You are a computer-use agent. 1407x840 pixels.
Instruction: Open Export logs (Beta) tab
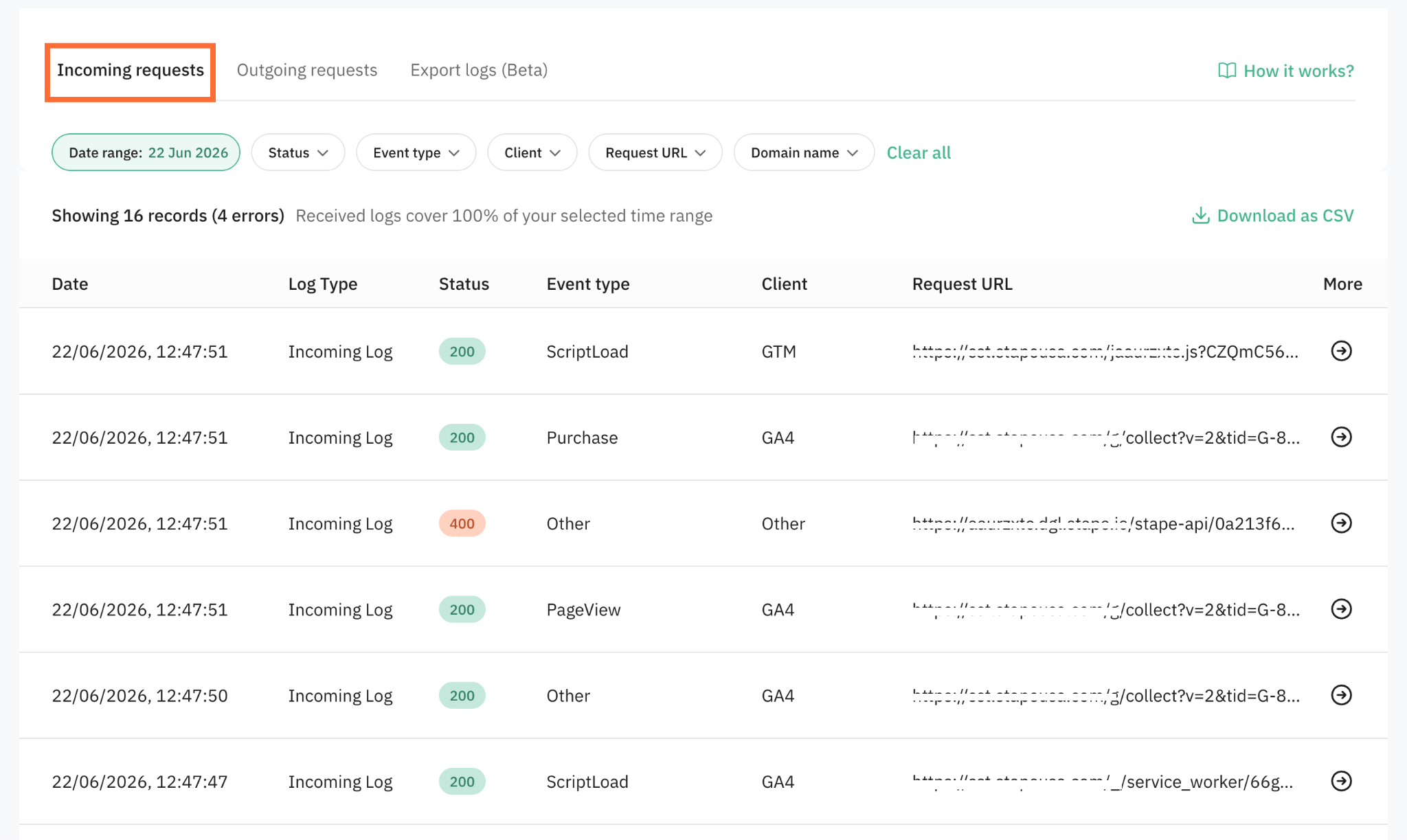[x=479, y=71]
